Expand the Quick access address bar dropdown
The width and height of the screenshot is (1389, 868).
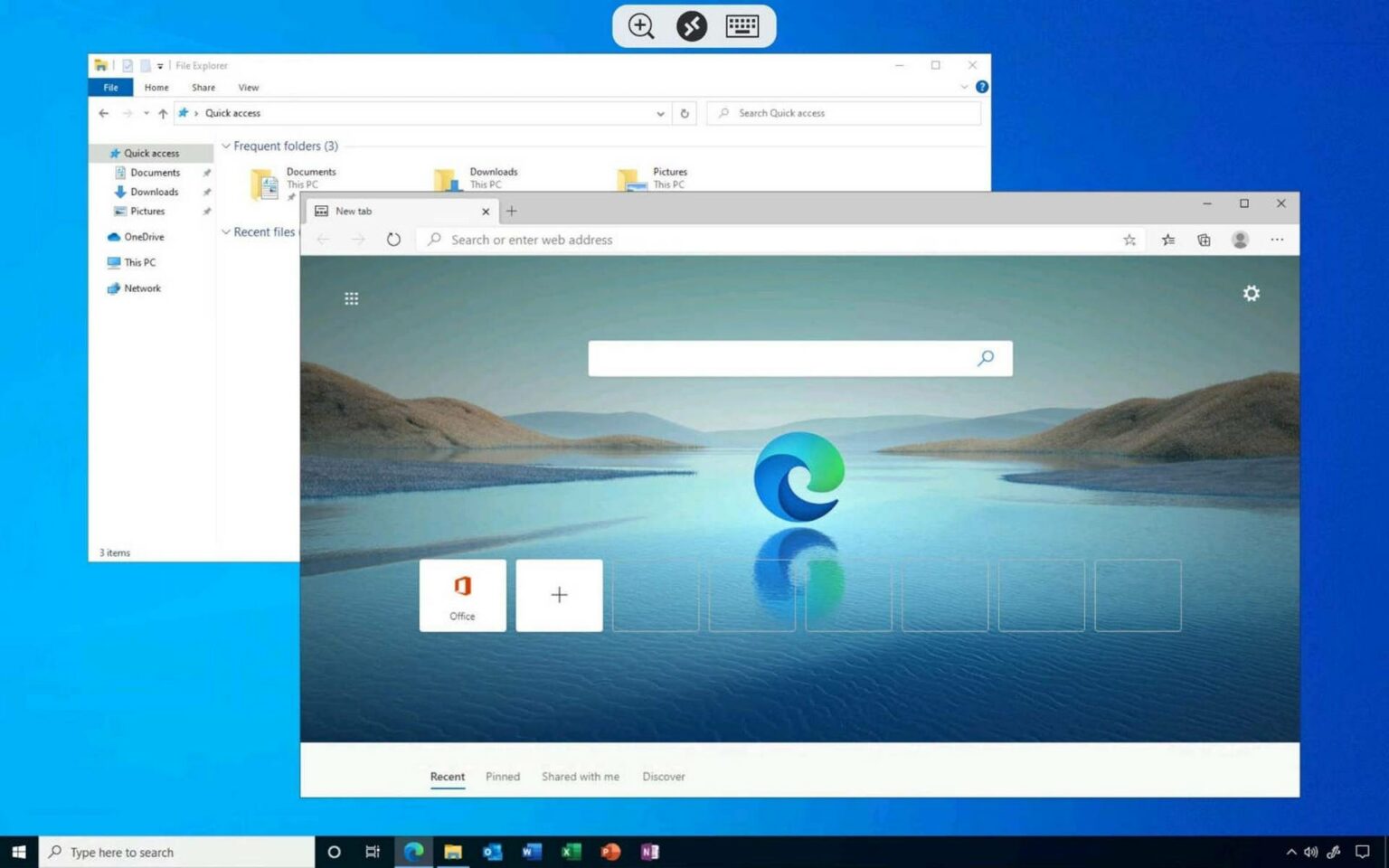[x=660, y=113]
